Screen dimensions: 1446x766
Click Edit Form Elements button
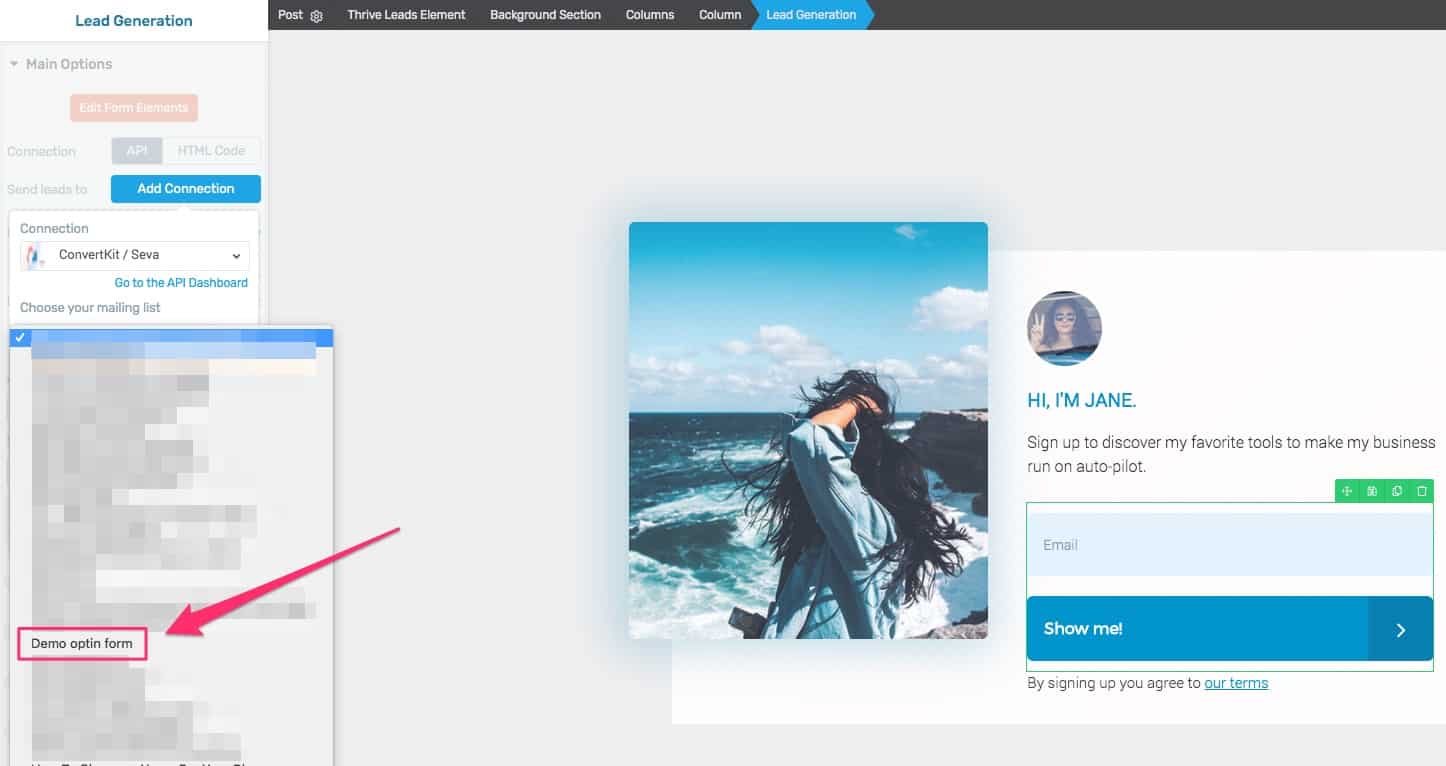pos(134,108)
